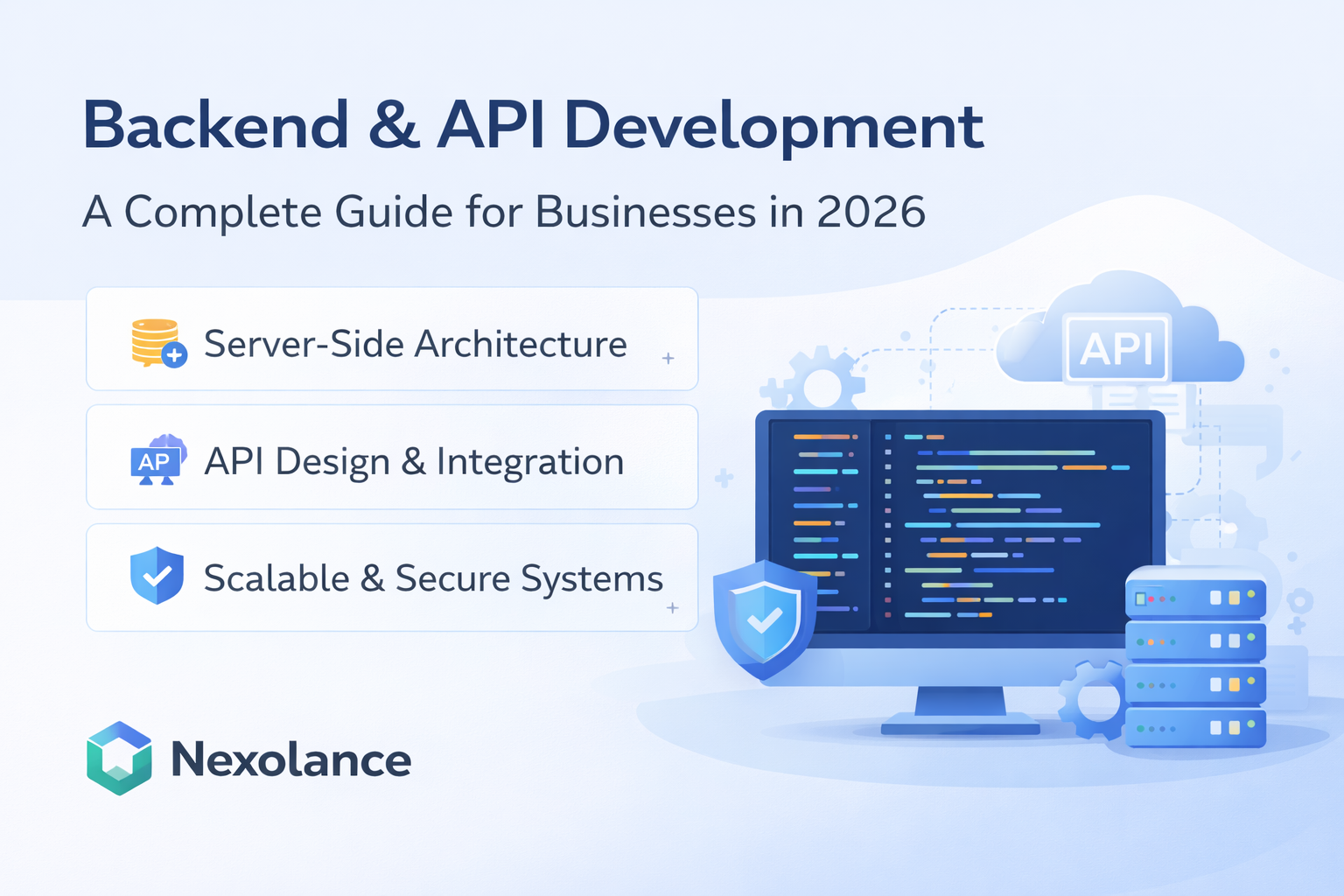Select the shield icon beside Scalable & Secure Systems
The image size is (1344, 896).
pyautogui.click(x=157, y=577)
